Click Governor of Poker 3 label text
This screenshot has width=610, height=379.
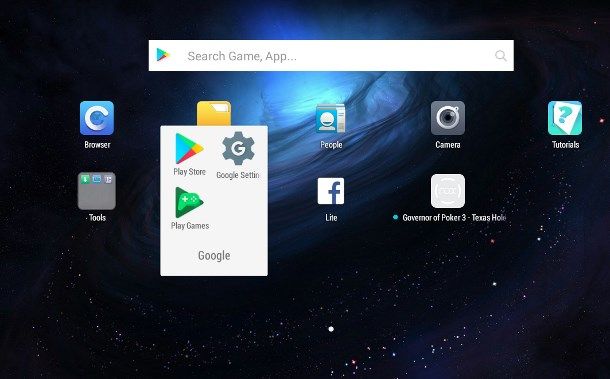[x=454, y=218]
